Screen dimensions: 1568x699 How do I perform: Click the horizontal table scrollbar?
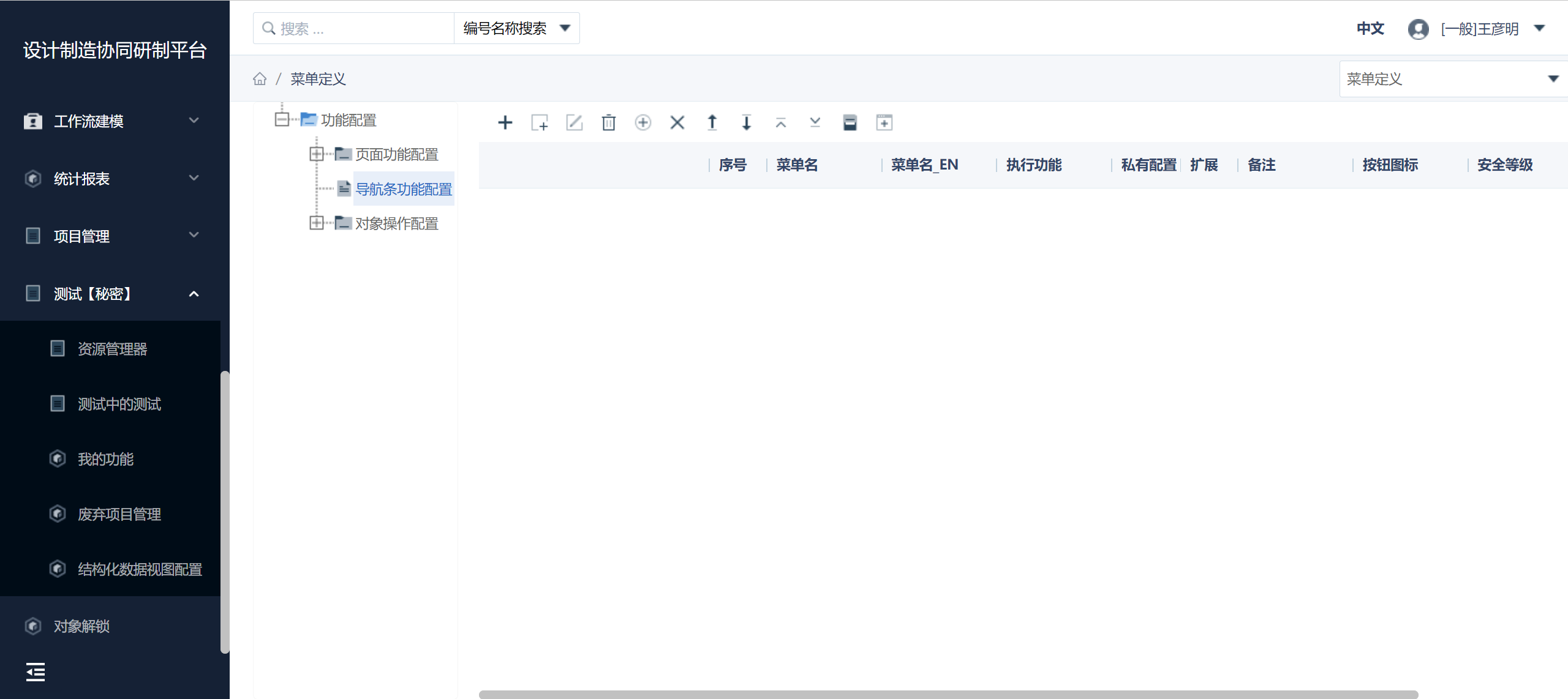(948, 694)
